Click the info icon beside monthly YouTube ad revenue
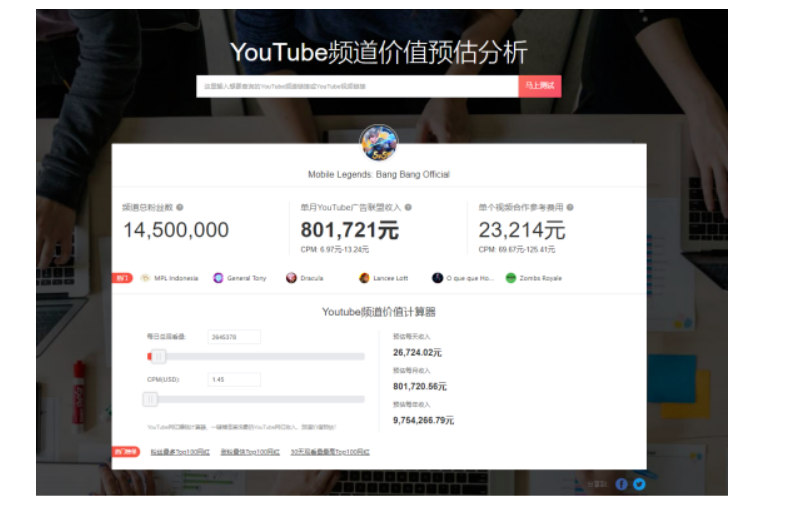Viewport: 789px width, 521px height. (408, 207)
